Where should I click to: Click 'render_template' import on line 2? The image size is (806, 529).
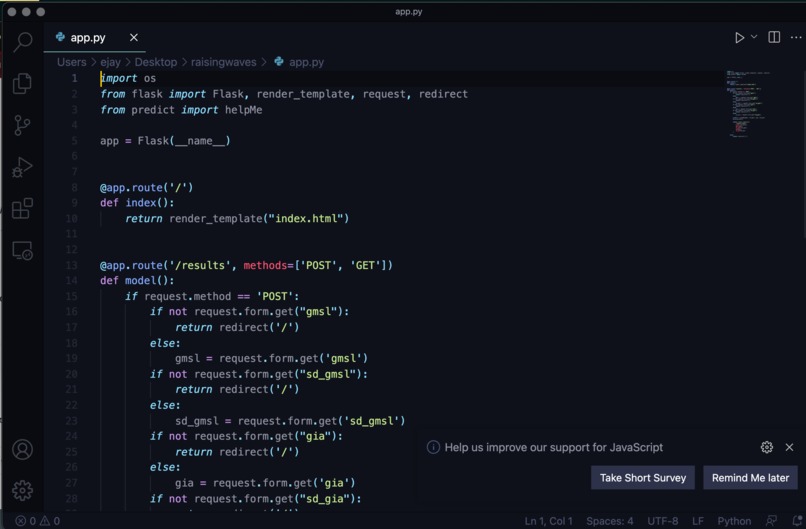[x=303, y=94]
